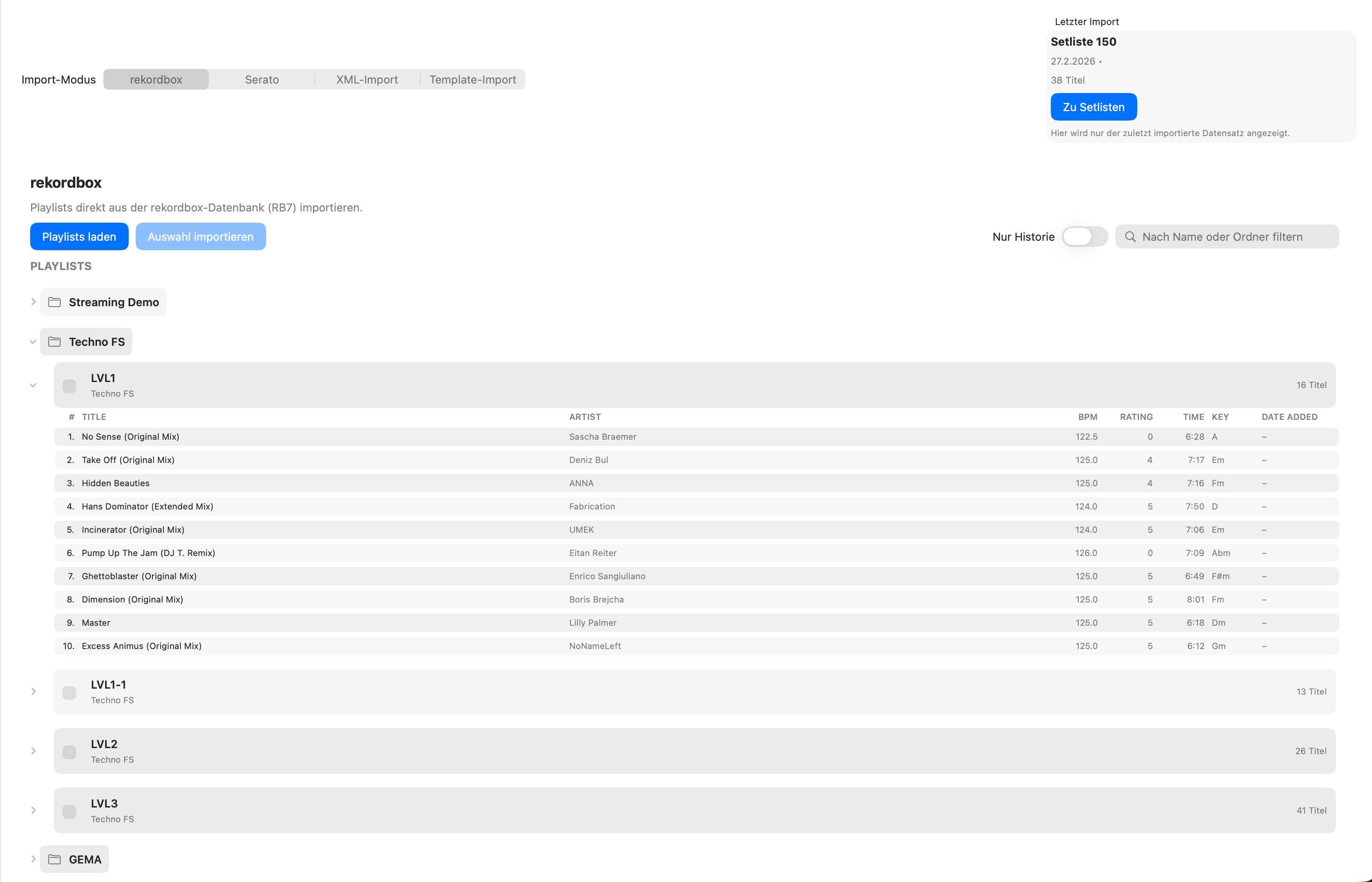The image size is (1372, 882).
Task: Switch to the Serato import mode
Action: pos(262,80)
